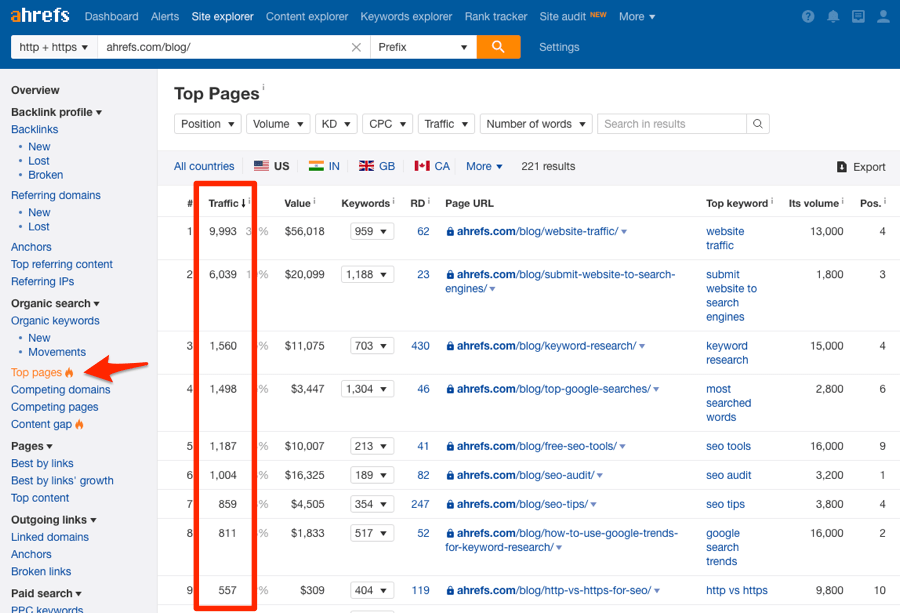Click the flame icon beside Content gap
This screenshot has width=900, height=613.
(x=79, y=424)
